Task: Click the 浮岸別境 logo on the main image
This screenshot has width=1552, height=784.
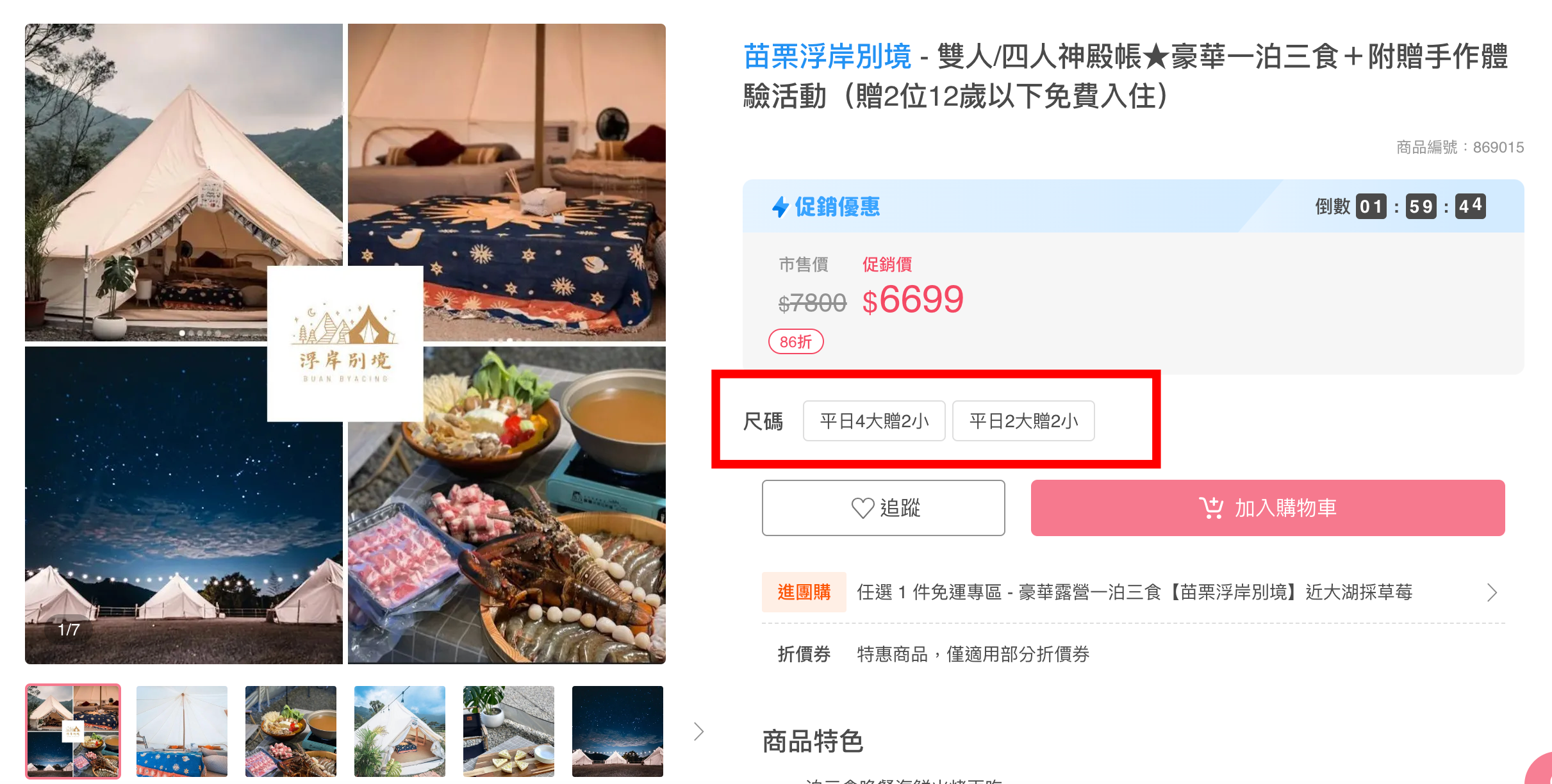Action: click(345, 344)
